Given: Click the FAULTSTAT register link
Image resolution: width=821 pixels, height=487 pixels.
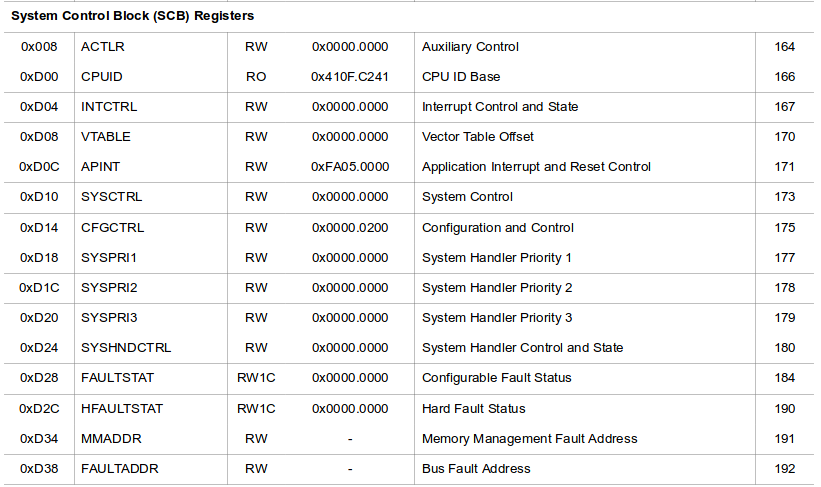Looking at the screenshot, I should (x=117, y=378).
